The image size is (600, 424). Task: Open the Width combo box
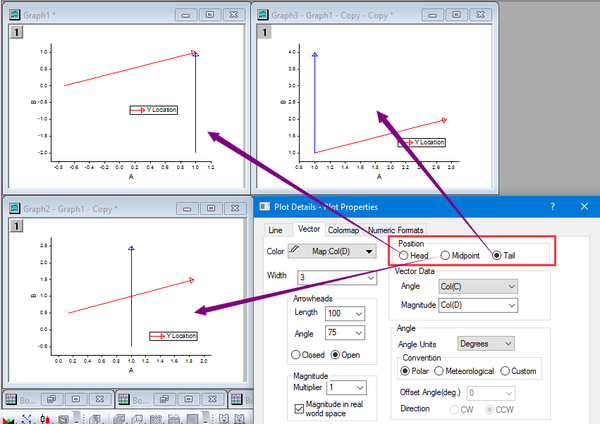337,277
